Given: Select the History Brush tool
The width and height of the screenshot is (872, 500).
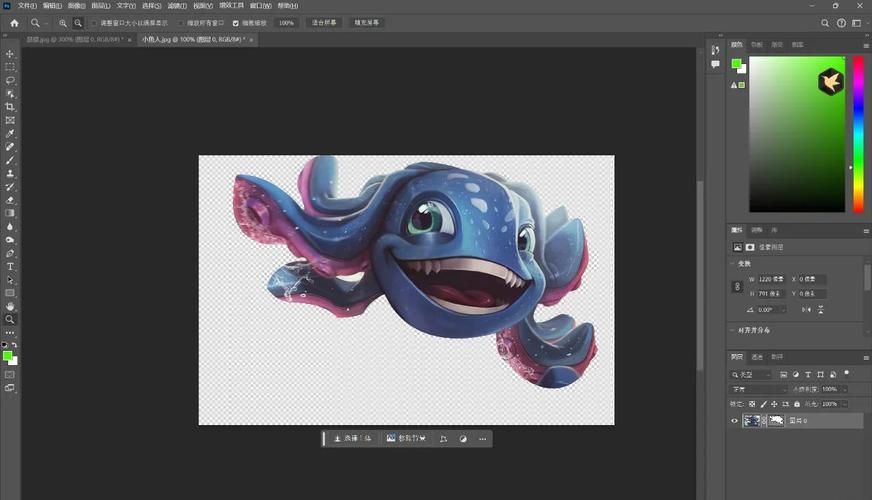Looking at the screenshot, I should [x=10, y=187].
